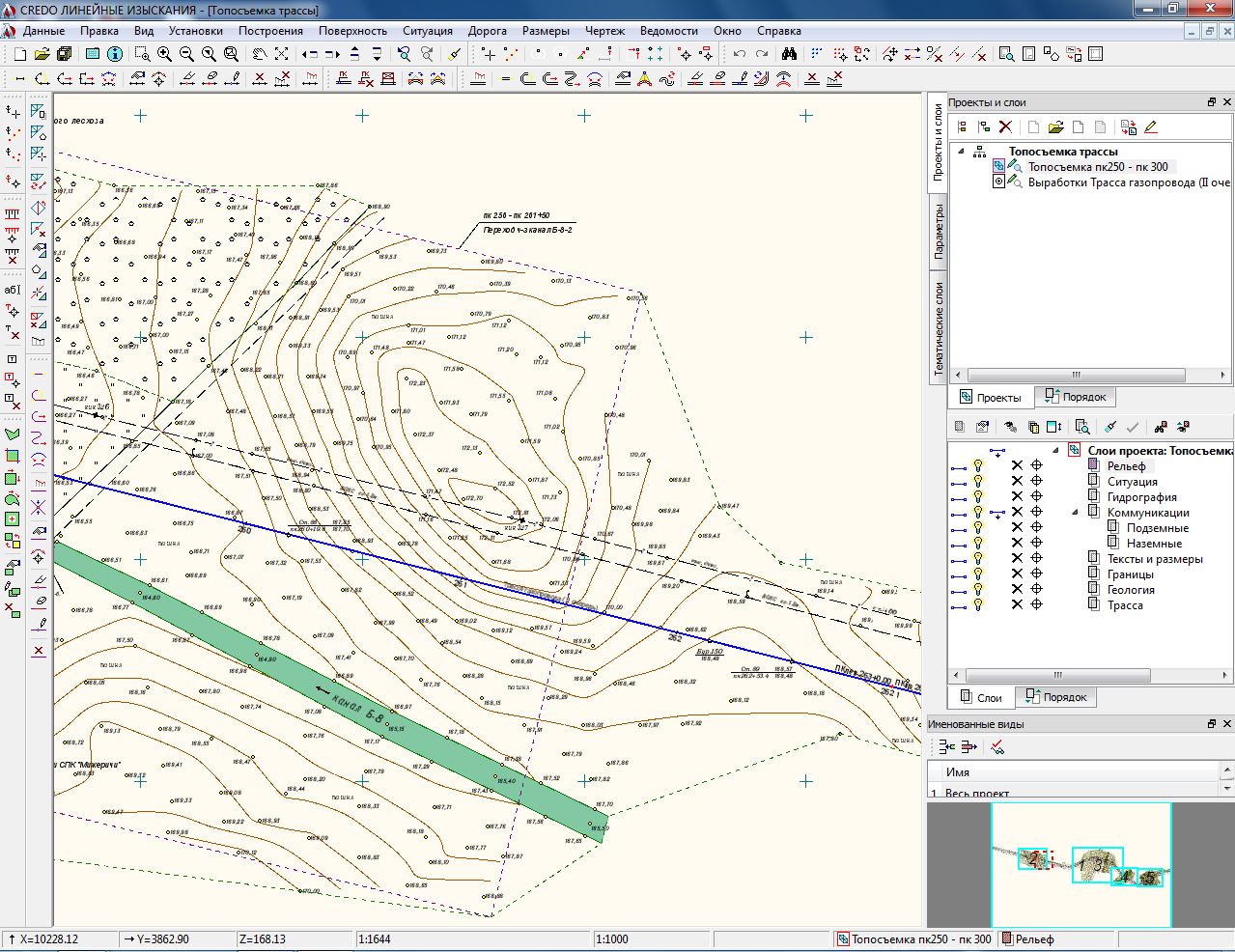Select the Тексты и размеры layer
Screen dimensions: 1235x952
point(1155,558)
